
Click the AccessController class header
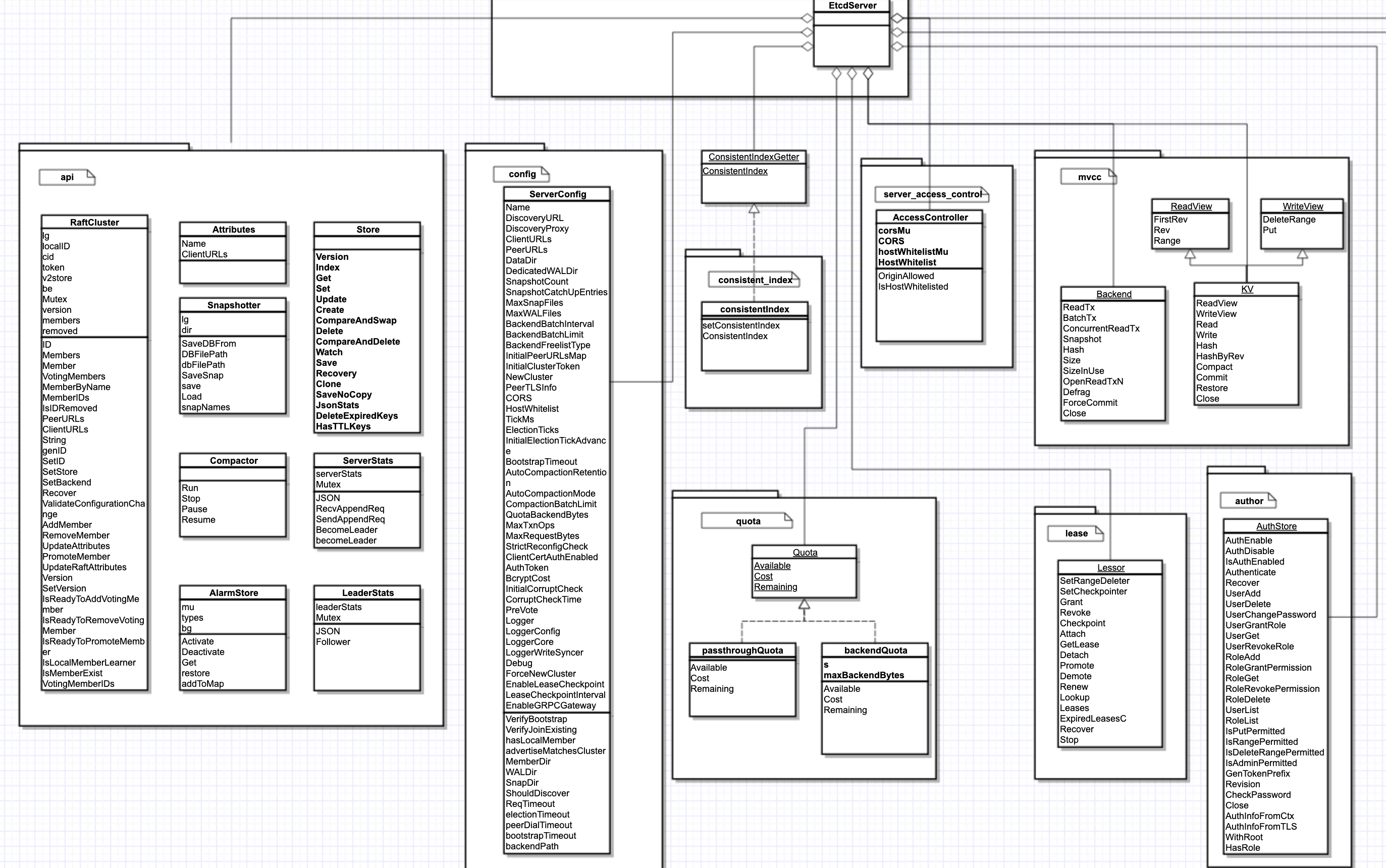click(x=930, y=218)
